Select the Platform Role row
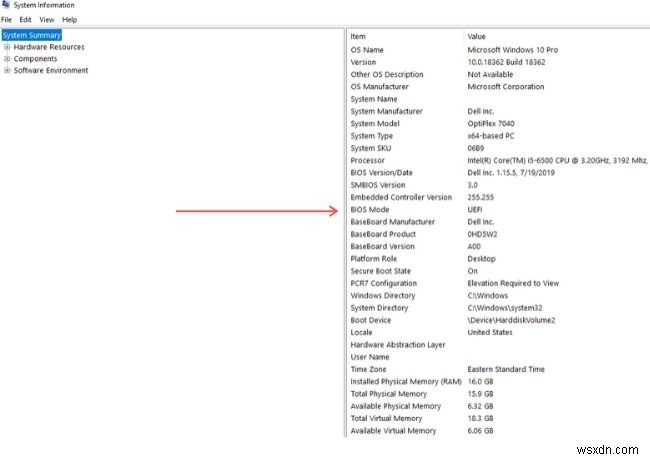 coord(374,259)
